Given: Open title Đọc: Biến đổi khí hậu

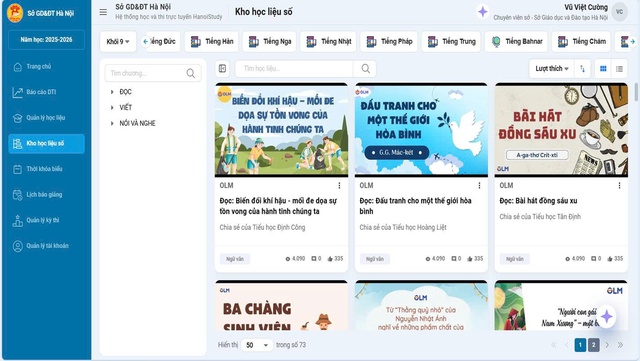Looking at the screenshot, I should 278,206.
